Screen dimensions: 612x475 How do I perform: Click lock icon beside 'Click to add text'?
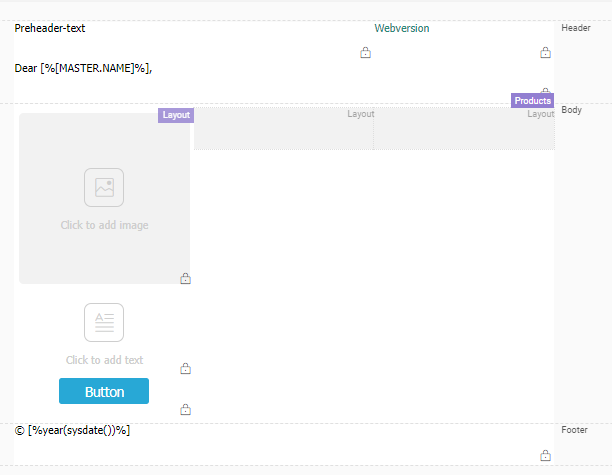pyautogui.click(x=185, y=369)
